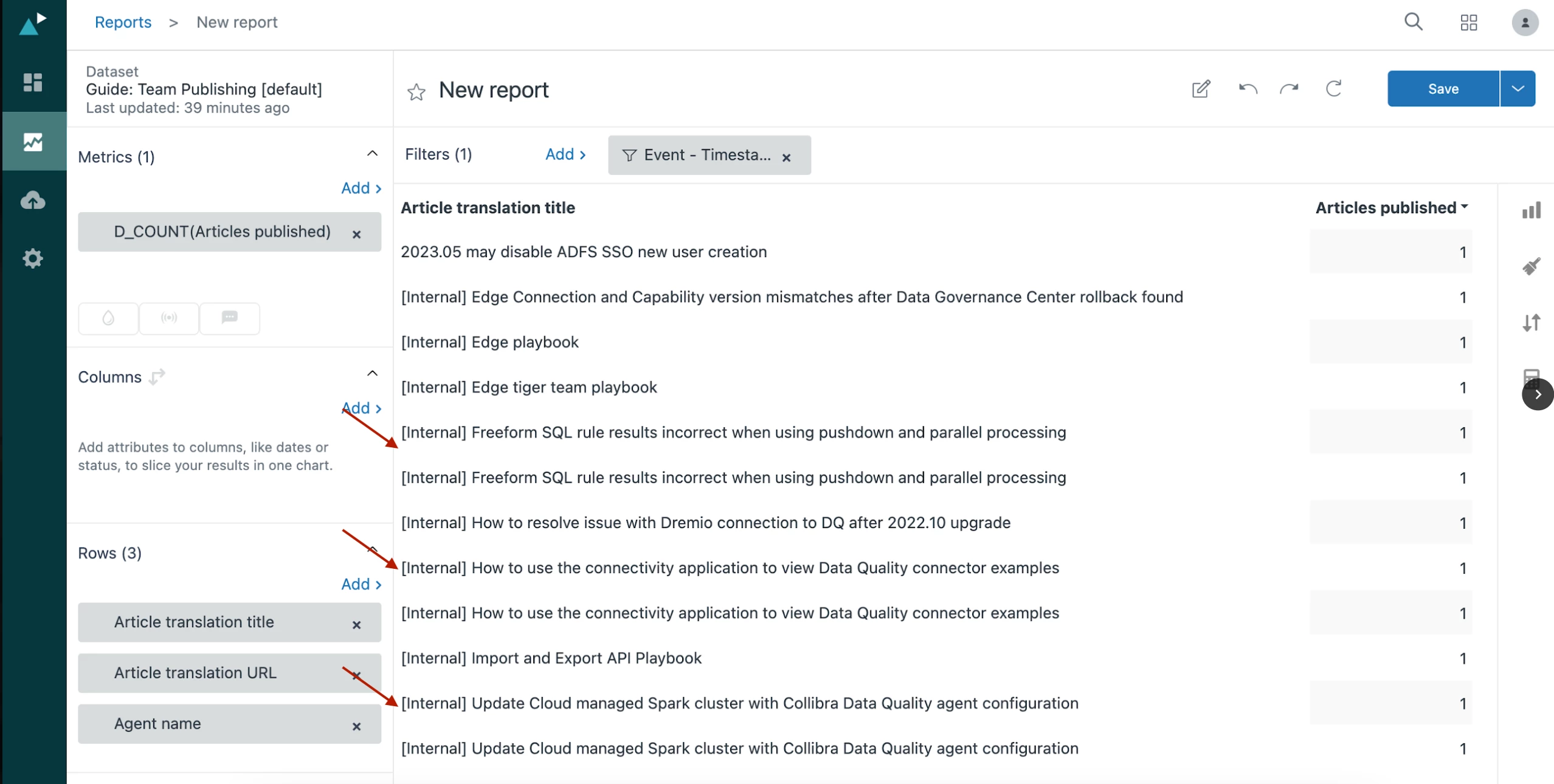Click the refresh report icon
The width and height of the screenshot is (1554, 784).
tap(1333, 89)
